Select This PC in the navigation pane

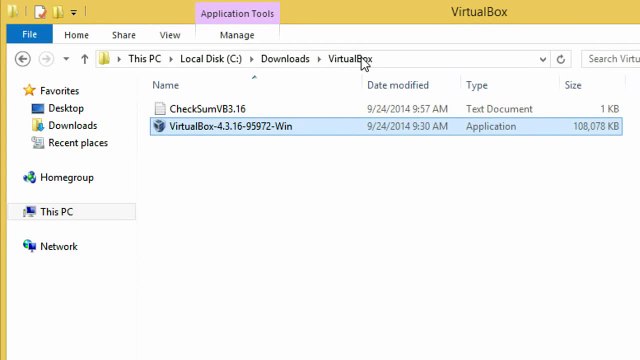click(56, 212)
